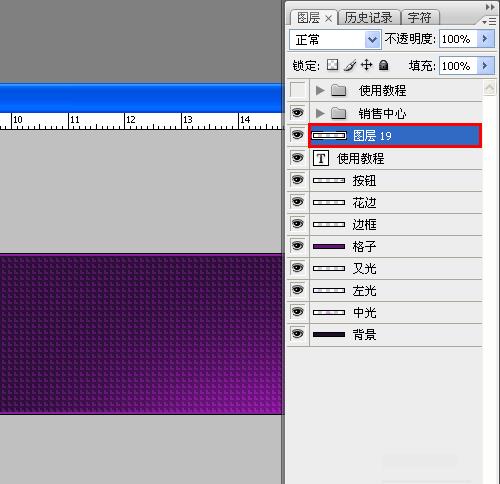Collapse the panel with double-arrow icon
The image size is (500, 484).
pos(490,7)
